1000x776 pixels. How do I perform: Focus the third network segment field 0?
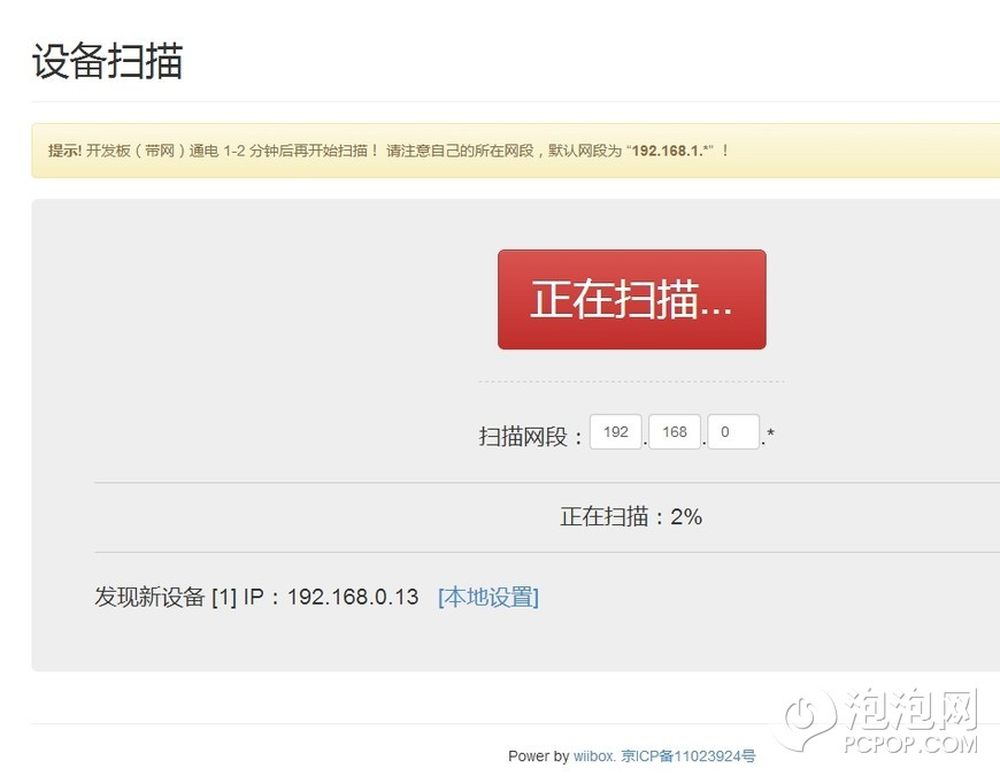(733, 432)
